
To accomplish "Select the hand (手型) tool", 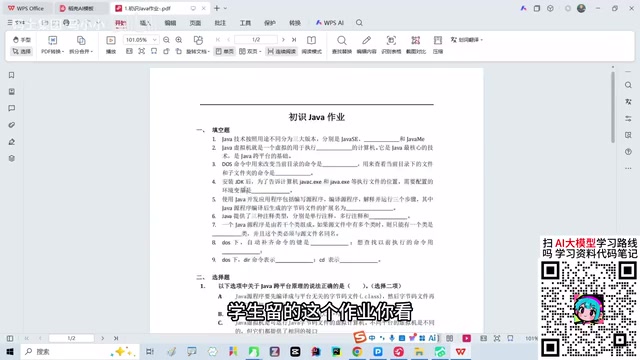I will tap(22, 40).
